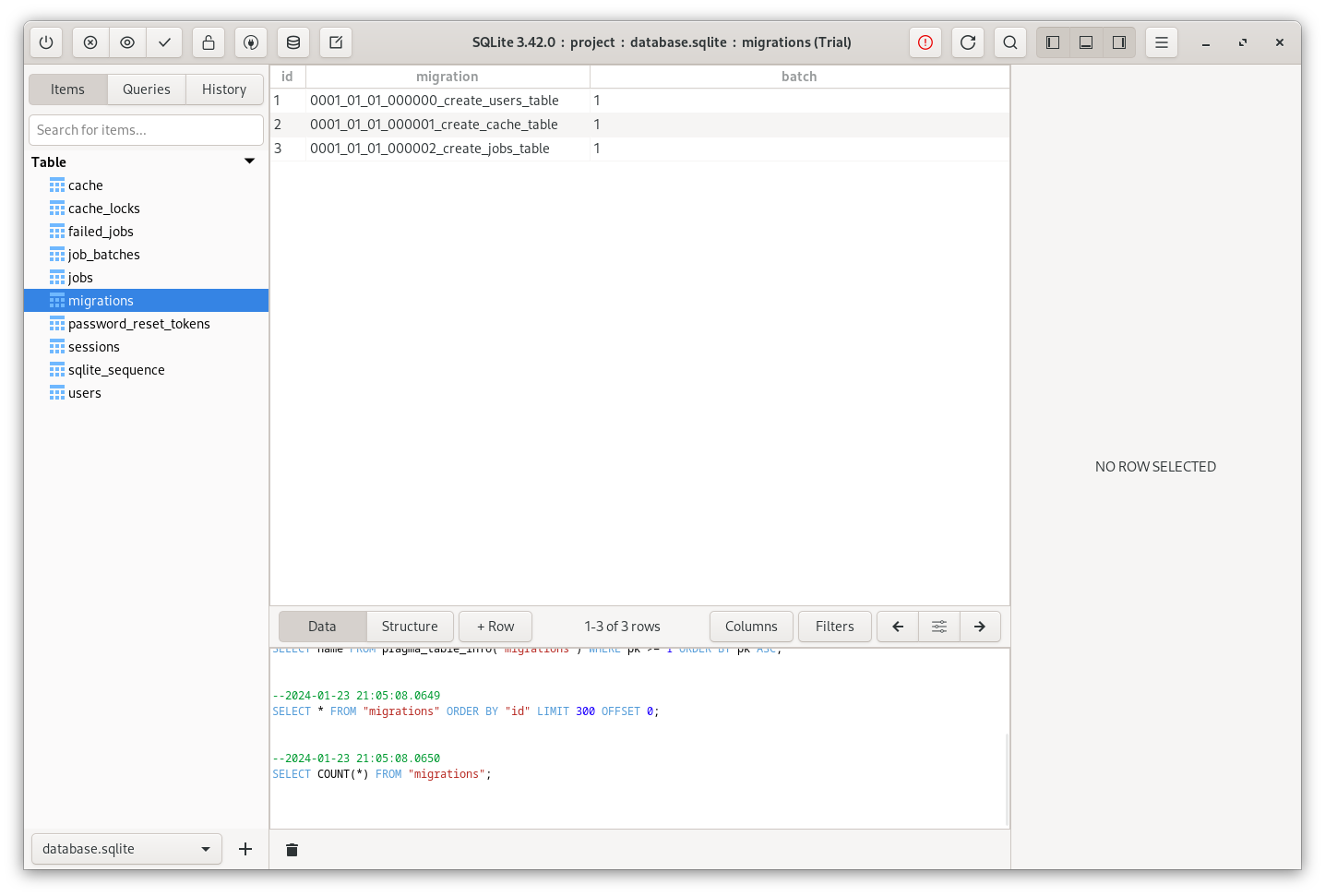This screenshot has height=896, width=1325.
Task: Toggle the left sidebar panel
Action: [x=1053, y=42]
